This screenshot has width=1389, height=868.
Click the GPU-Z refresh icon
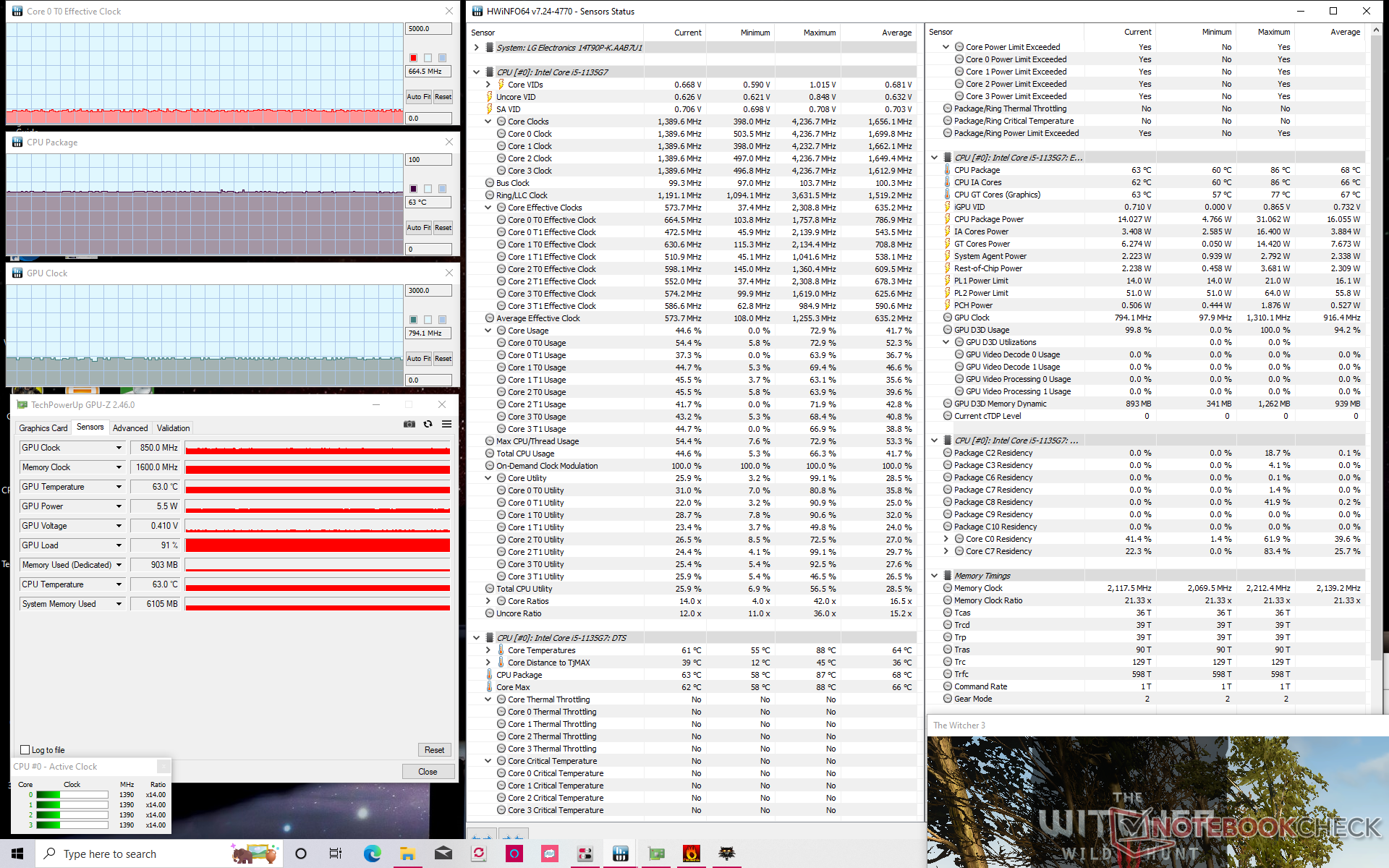[428, 425]
